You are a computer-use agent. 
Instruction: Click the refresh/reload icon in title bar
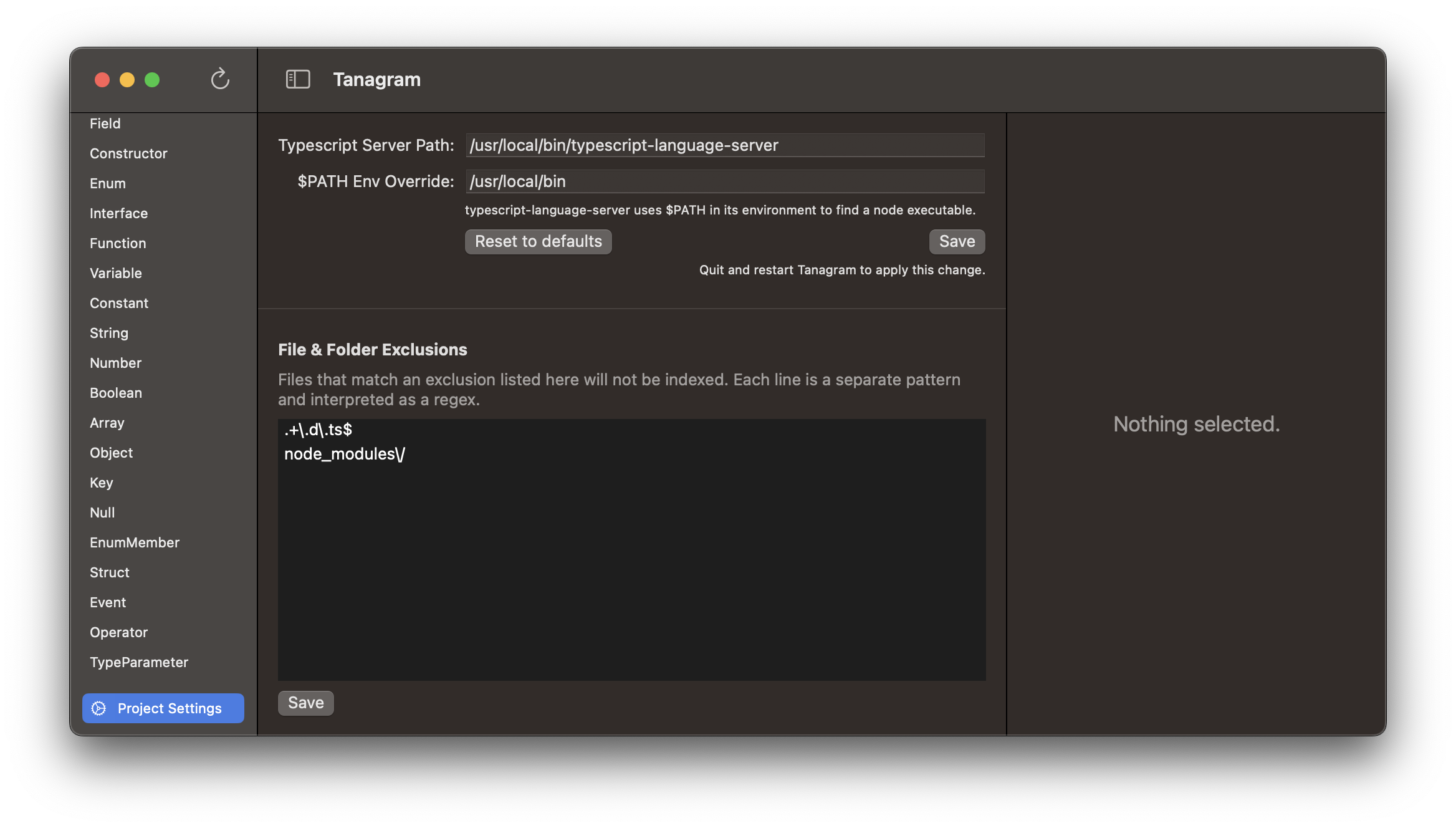(220, 79)
